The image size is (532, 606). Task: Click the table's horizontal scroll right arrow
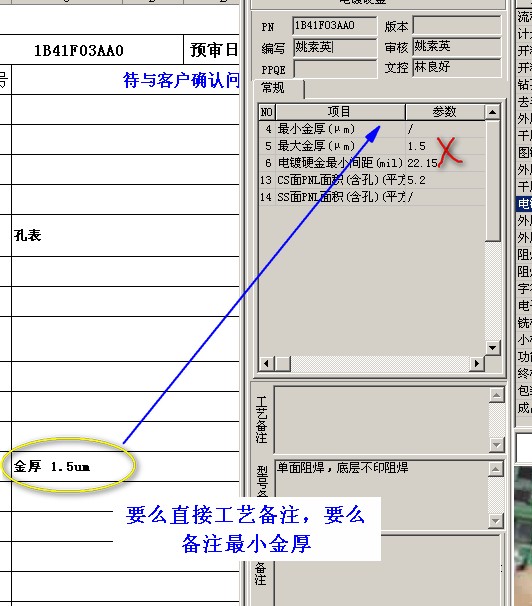click(x=477, y=364)
